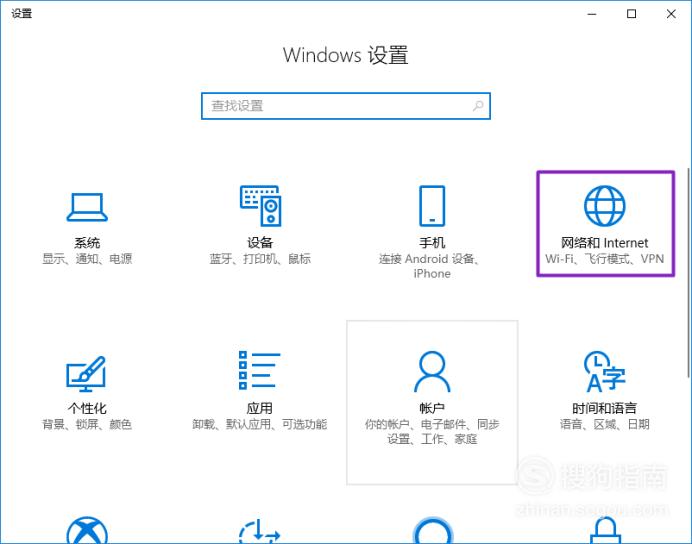The height and width of the screenshot is (544, 692).
Task: Open the 时间和语言 clock and letter icon
Action: point(604,371)
